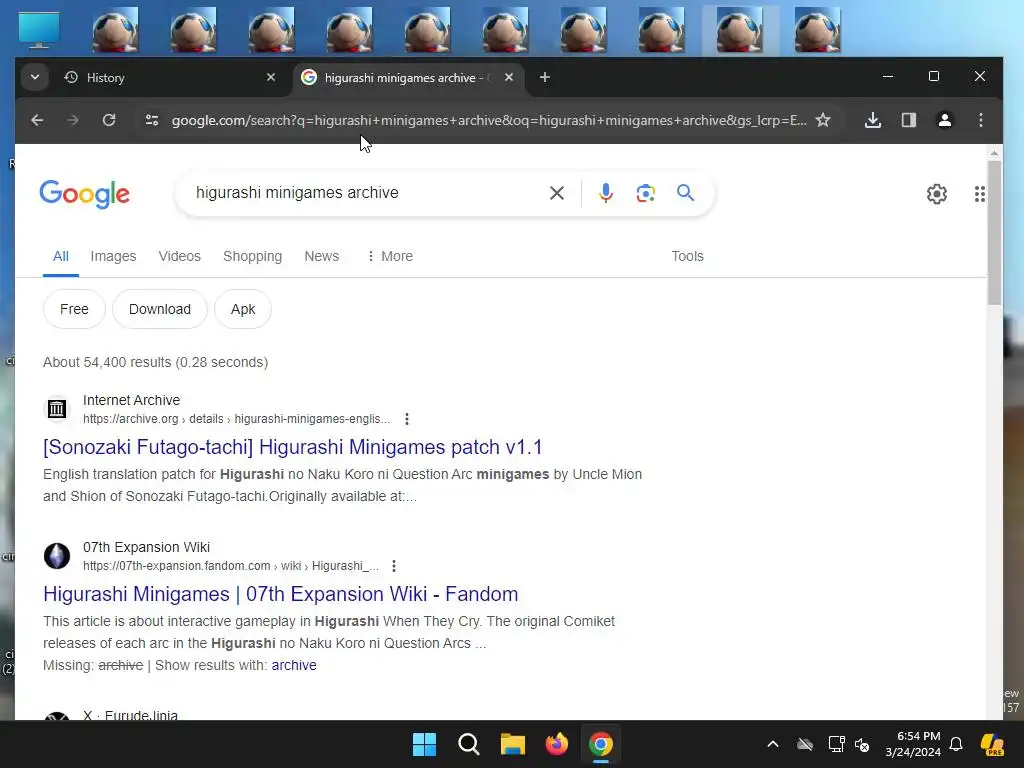Open more options for Internet Archive result
This screenshot has width=1024, height=768.
pos(407,419)
